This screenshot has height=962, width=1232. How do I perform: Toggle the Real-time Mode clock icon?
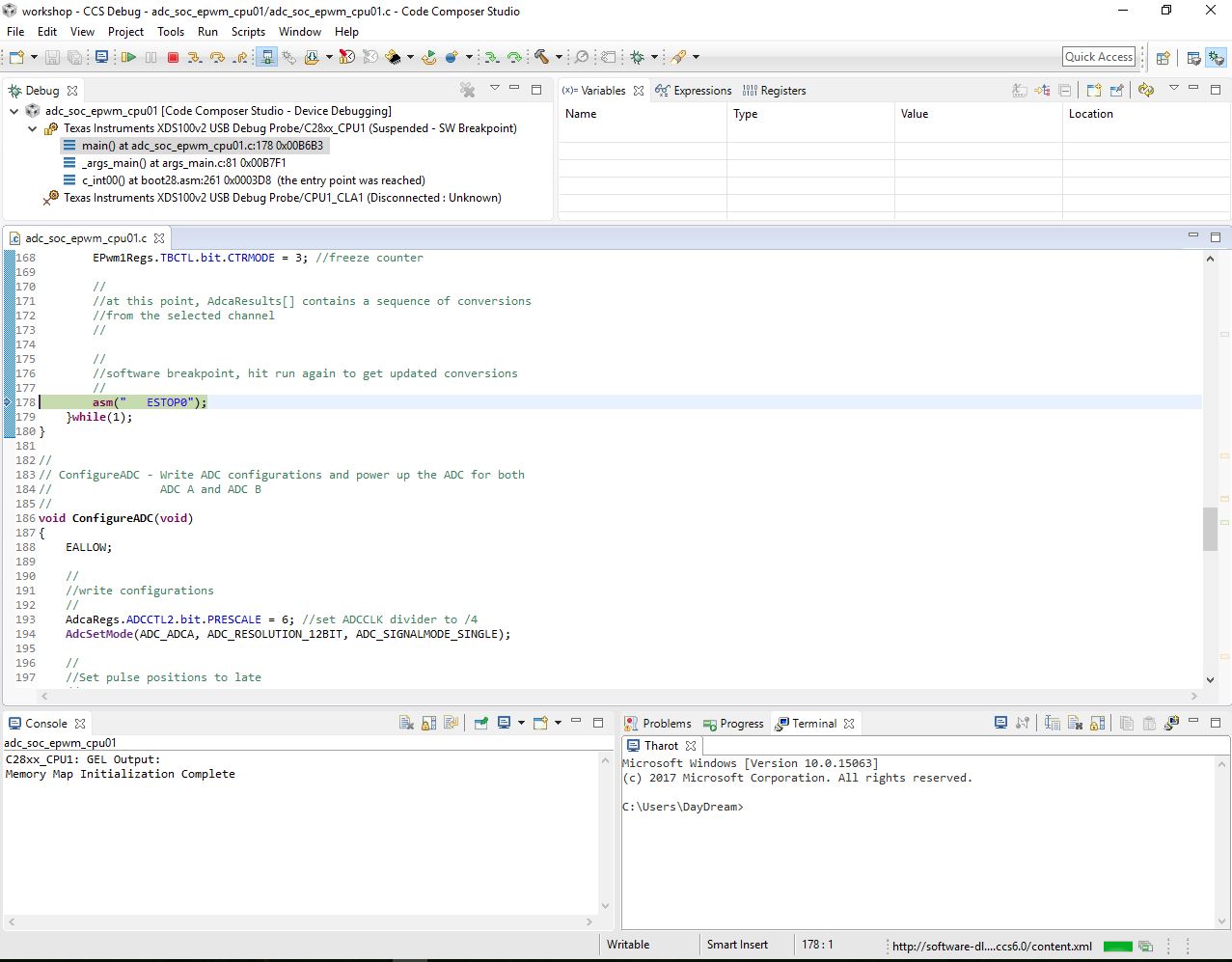(x=346, y=57)
